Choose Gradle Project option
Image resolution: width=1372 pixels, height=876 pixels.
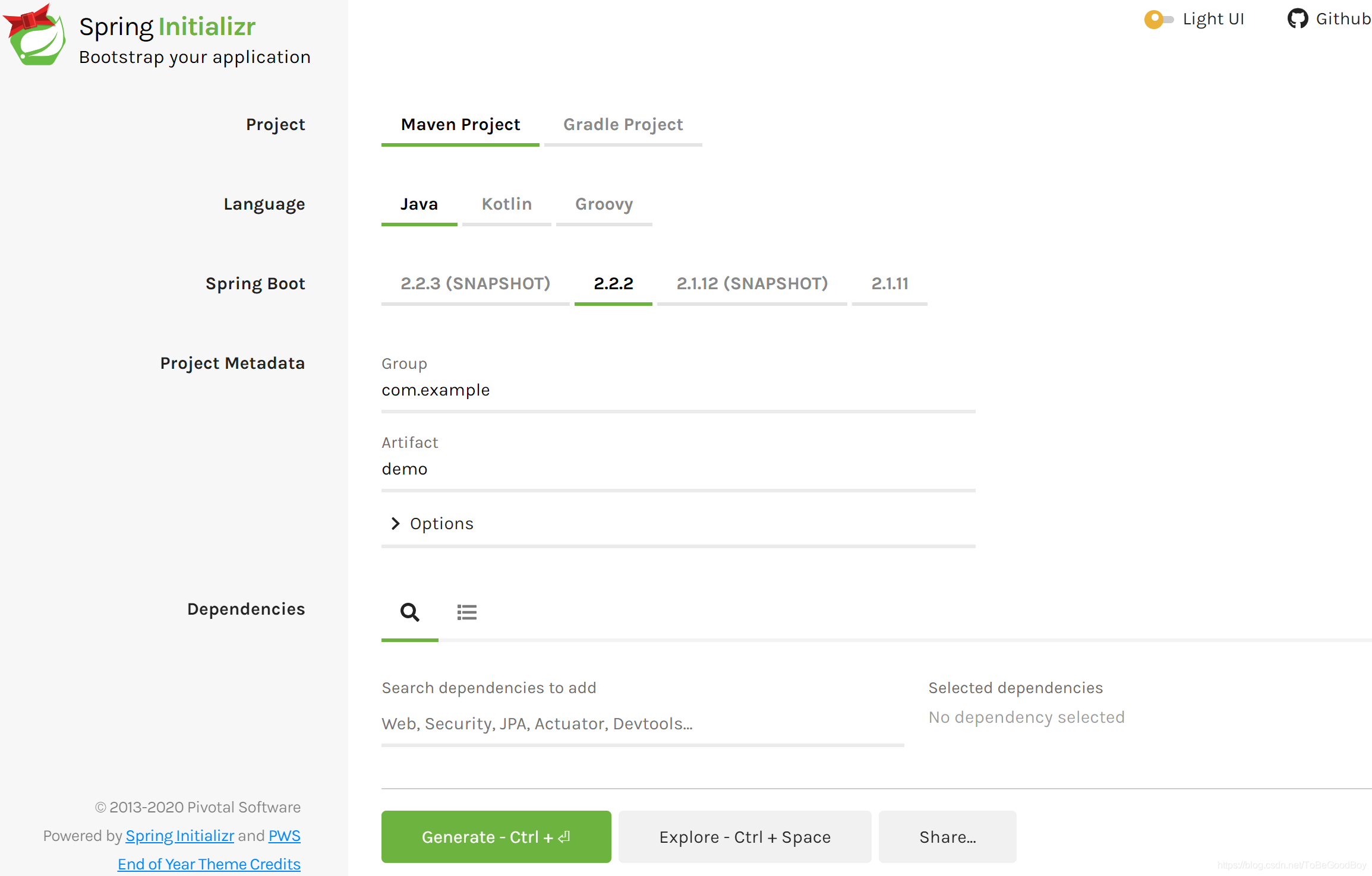[623, 125]
